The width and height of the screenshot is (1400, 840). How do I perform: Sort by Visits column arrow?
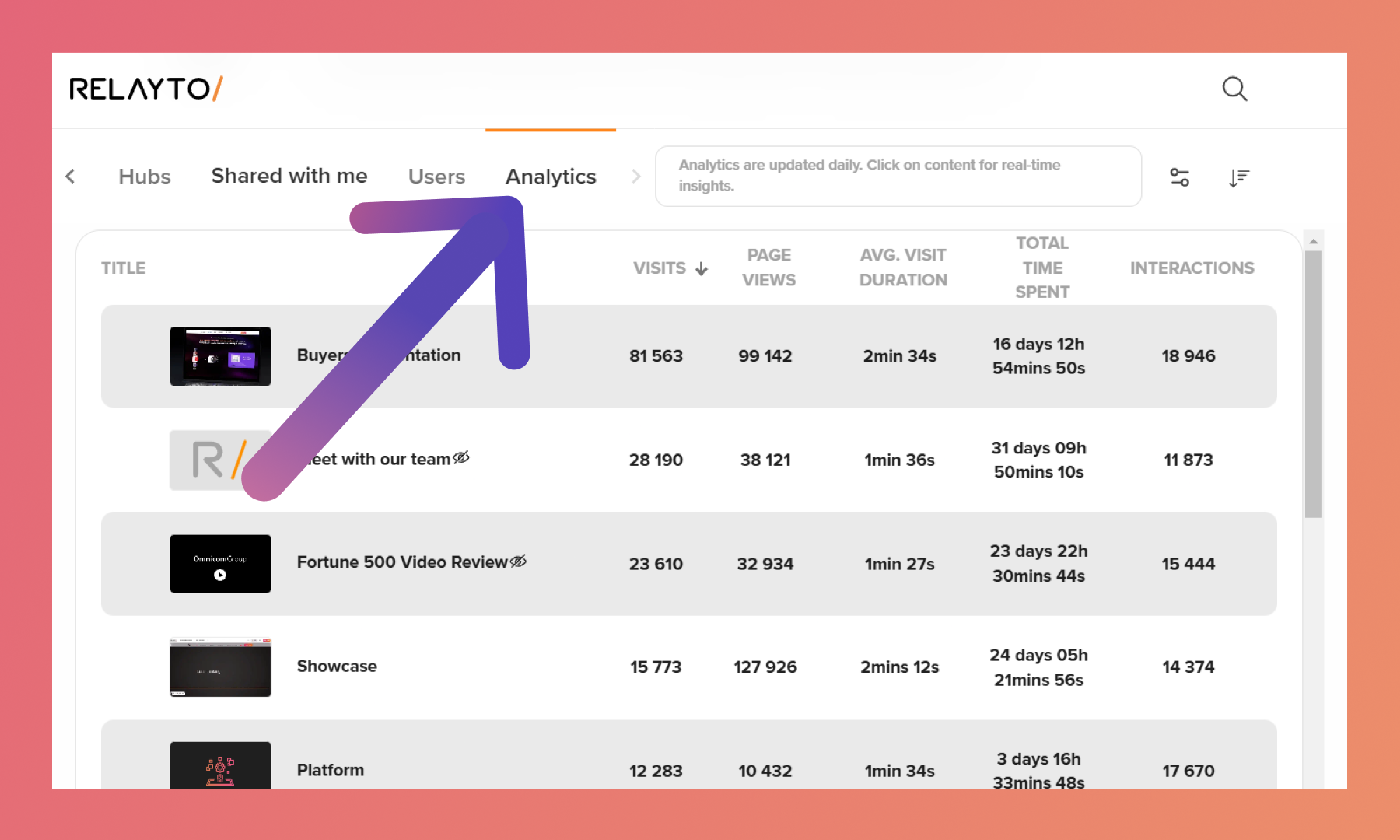pyautogui.click(x=702, y=268)
